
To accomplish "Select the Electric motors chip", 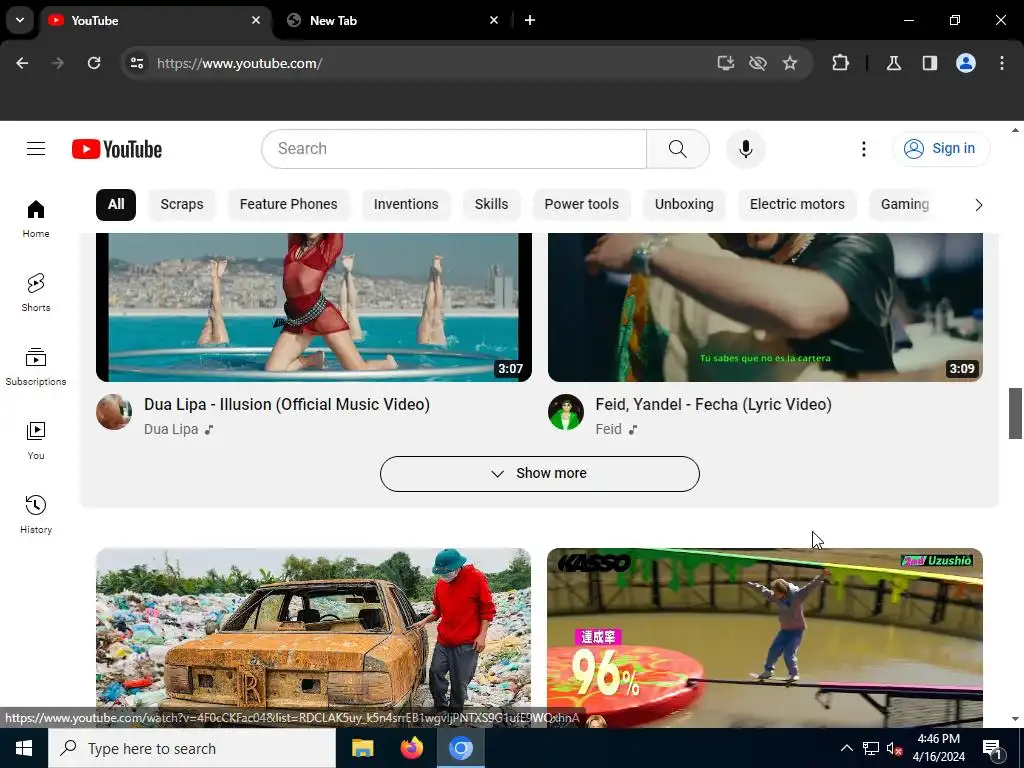I will click(797, 204).
